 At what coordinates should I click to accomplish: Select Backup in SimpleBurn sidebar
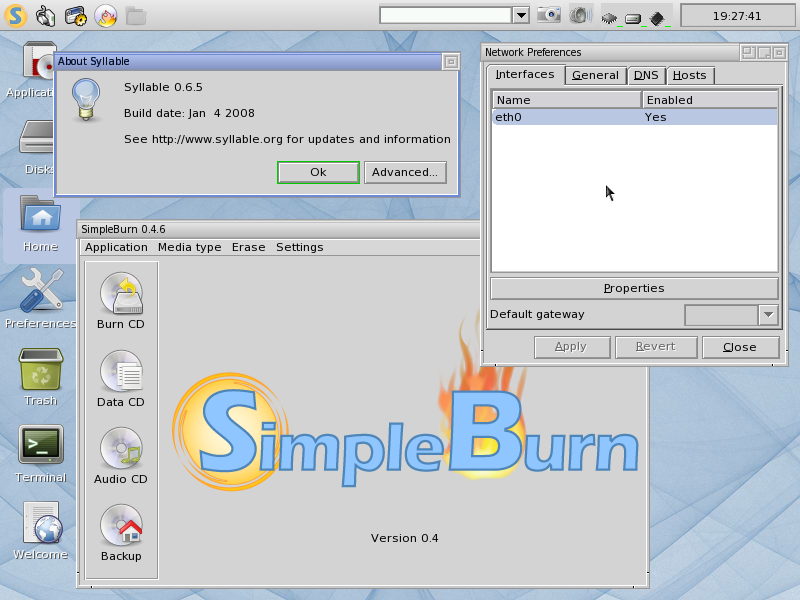[x=121, y=533]
